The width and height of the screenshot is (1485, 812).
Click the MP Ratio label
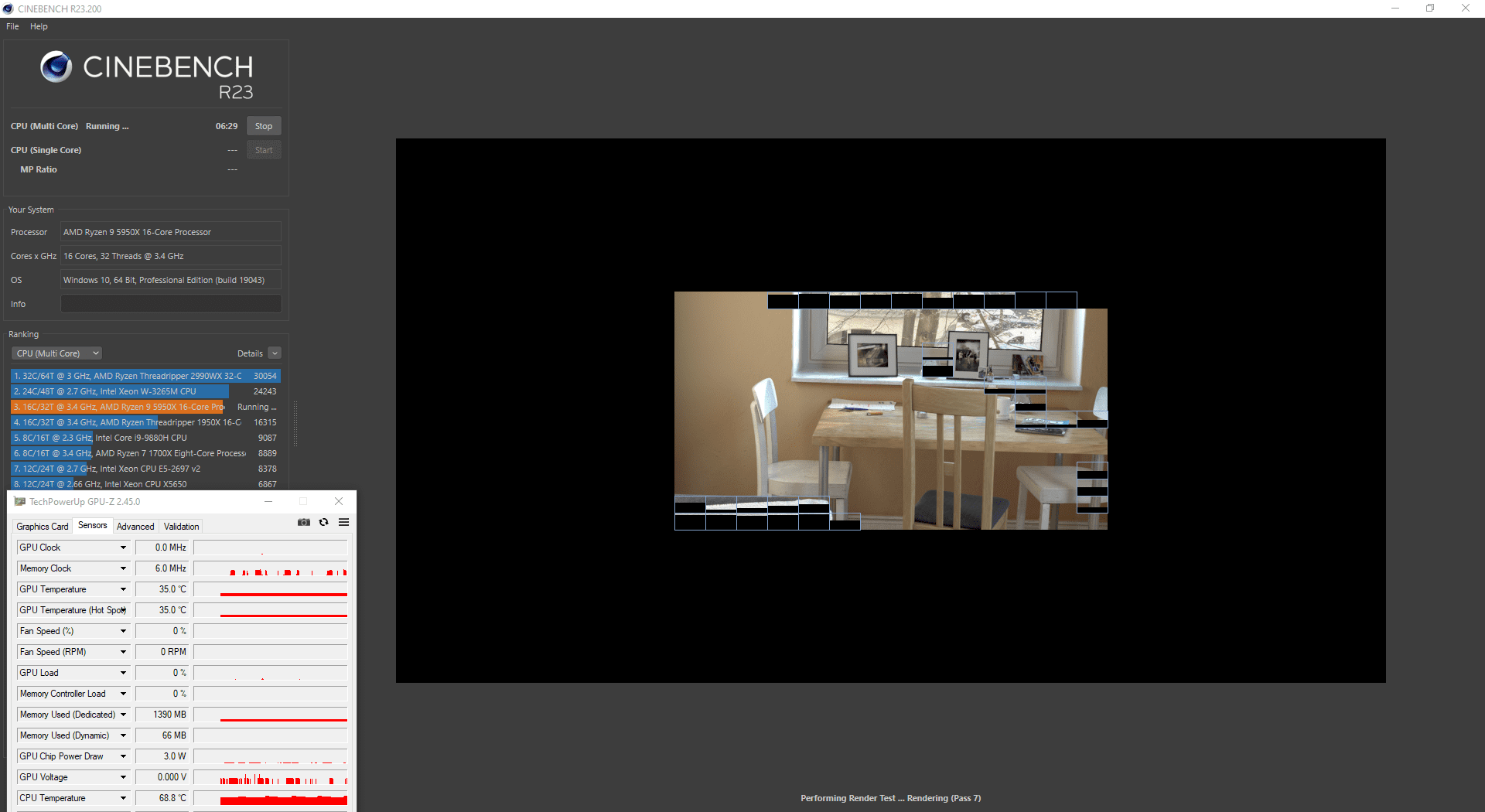click(x=39, y=169)
